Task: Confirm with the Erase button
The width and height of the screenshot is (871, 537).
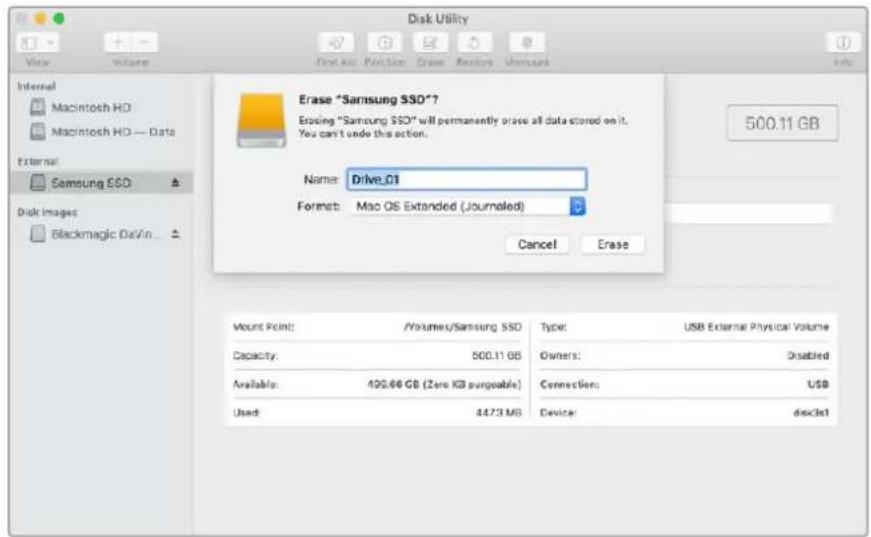Action: coord(613,244)
